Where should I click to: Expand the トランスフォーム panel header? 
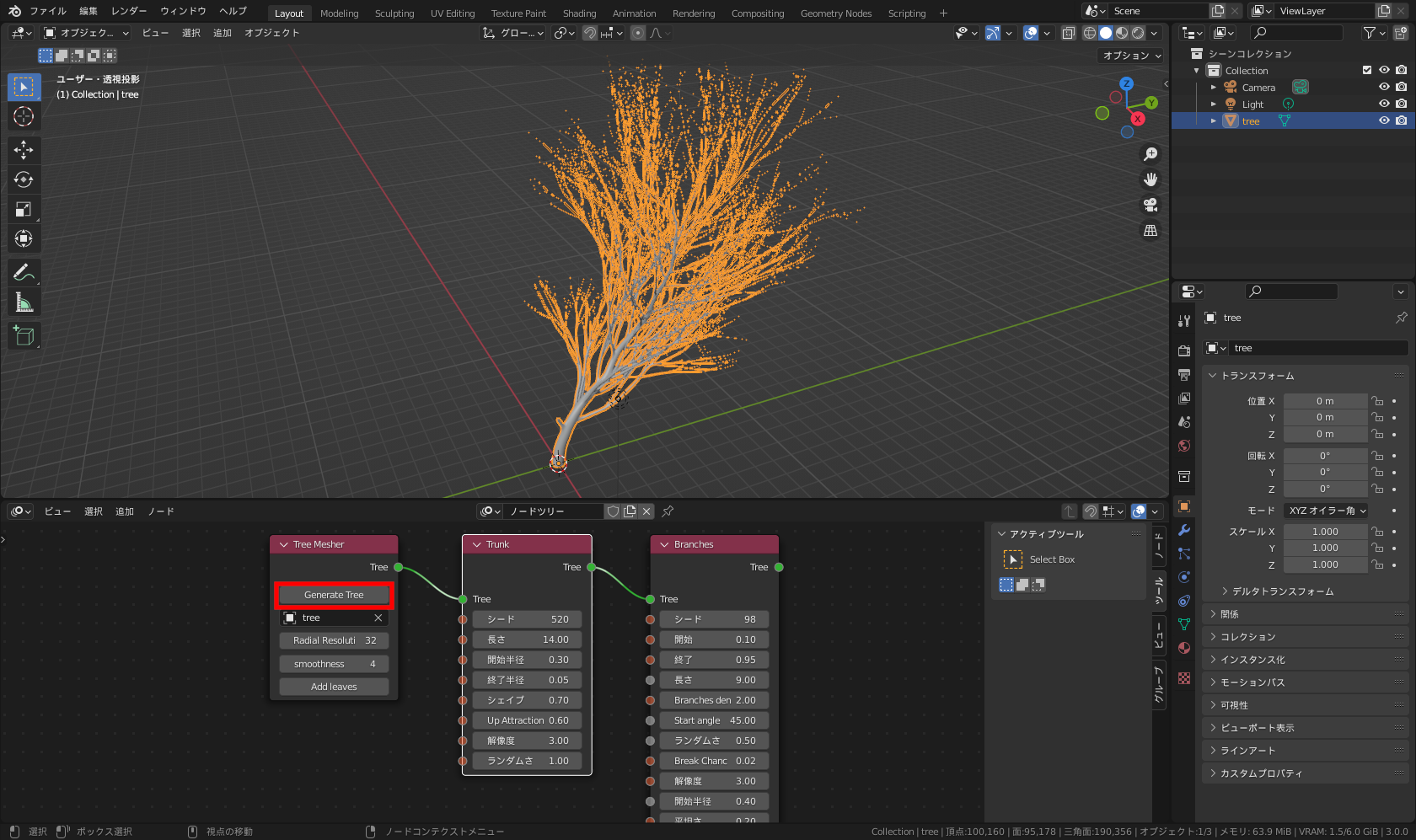[x=1255, y=375]
